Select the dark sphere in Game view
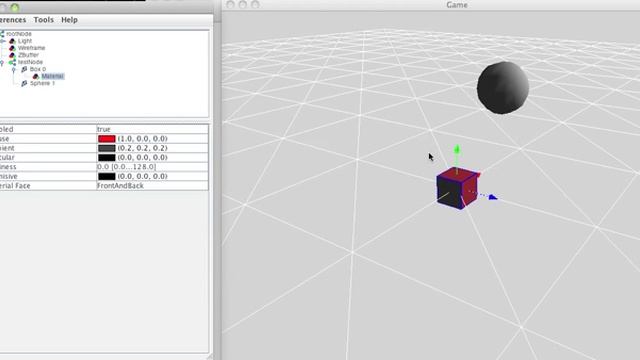 [503, 88]
